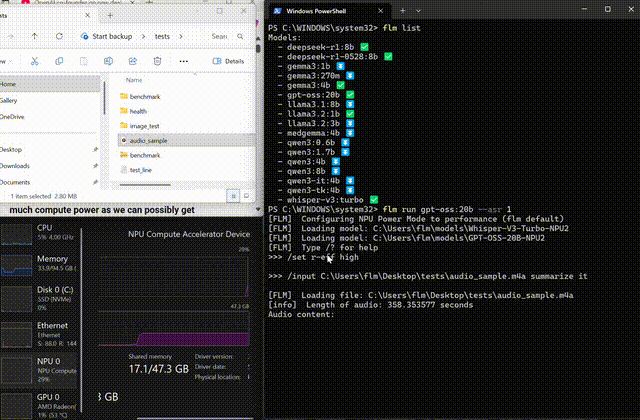Sort files by the Name column header
This screenshot has width=640, height=420.
point(134,80)
